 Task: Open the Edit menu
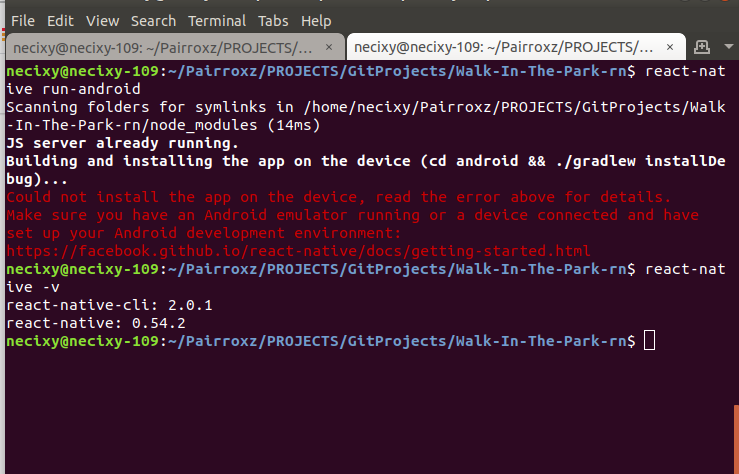point(60,21)
